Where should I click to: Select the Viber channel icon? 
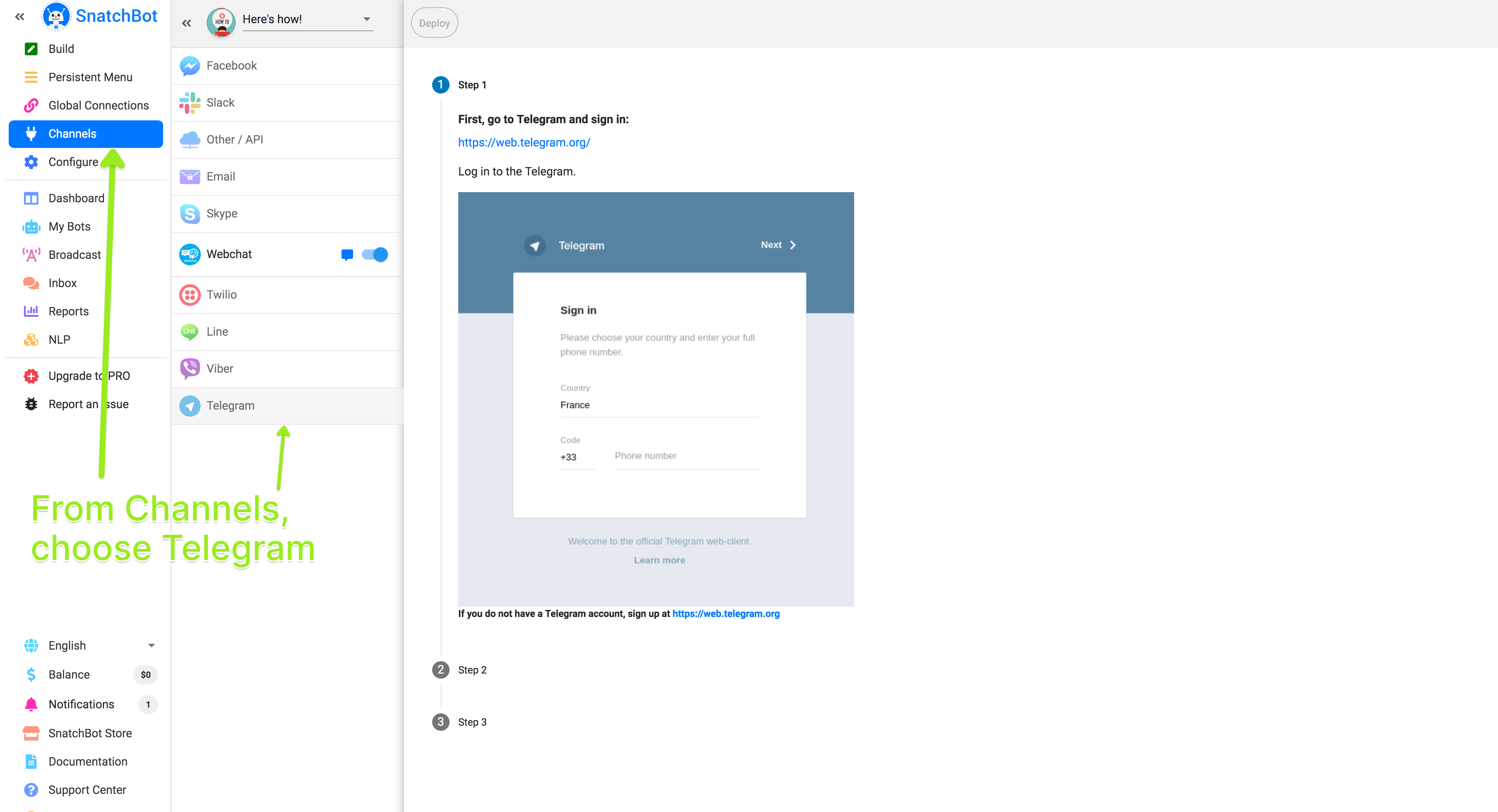(x=190, y=369)
